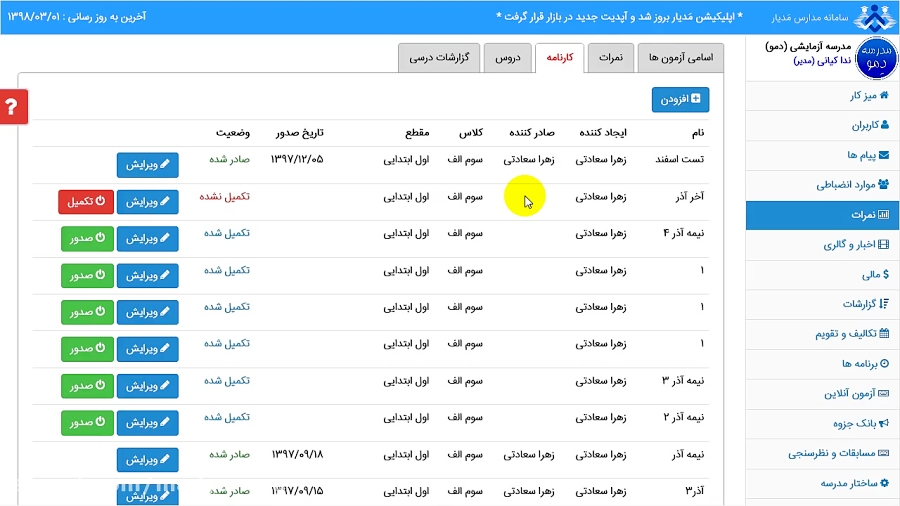Select نمرات in the sidebar
Viewport: 900px width, 506px height.
[822, 215]
